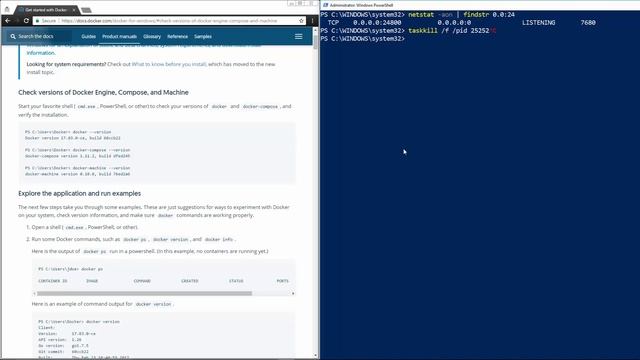Close the 'Get started with Docker' tab
This screenshot has width=640, height=360.
74,9
